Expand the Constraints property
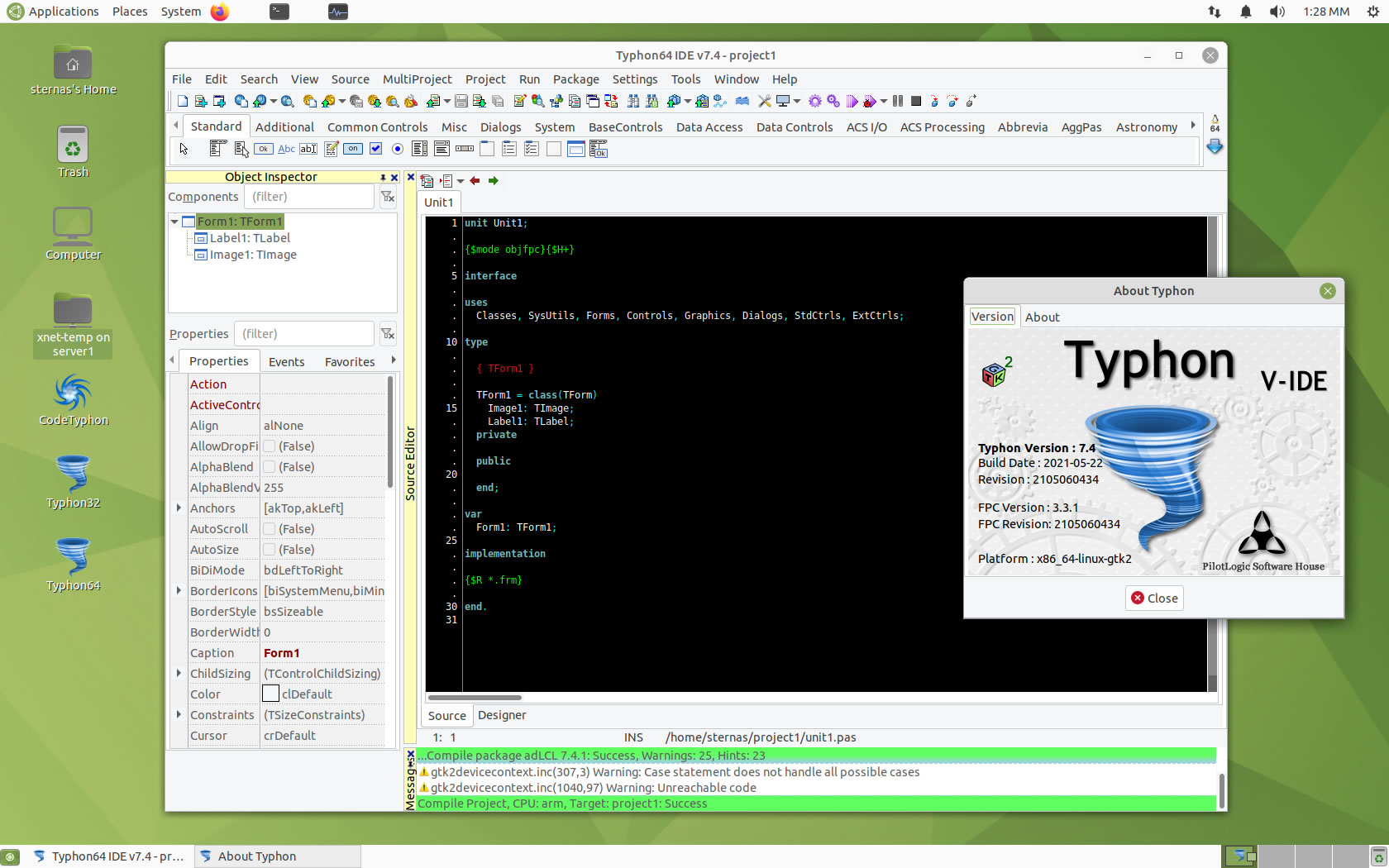The width and height of the screenshot is (1389, 868). pyautogui.click(x=179, y=714)
